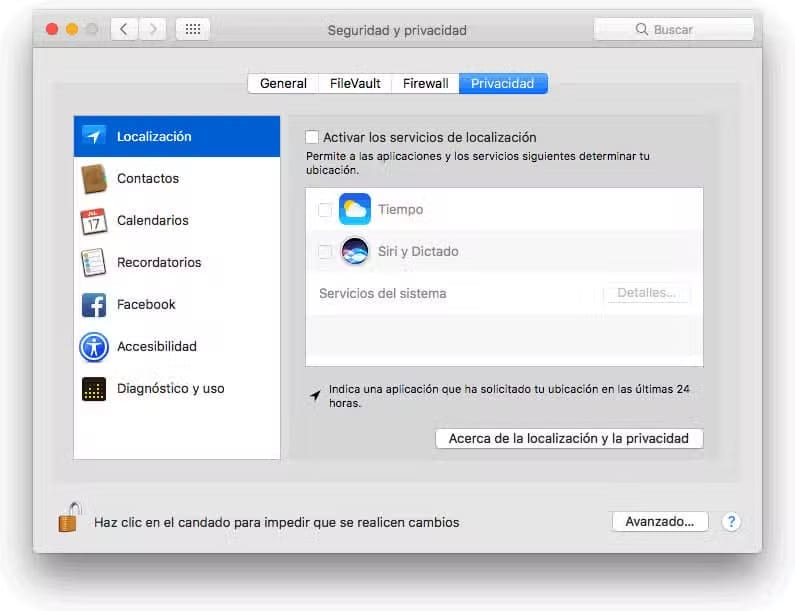The image size is (795, 611).
Task: Open Acerca de la localización y la privacidad
Action: (569, 439)
